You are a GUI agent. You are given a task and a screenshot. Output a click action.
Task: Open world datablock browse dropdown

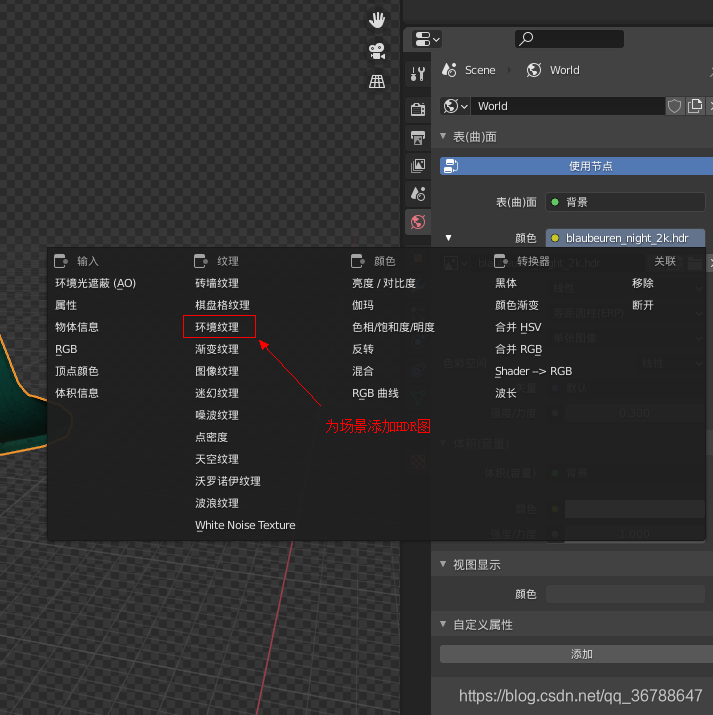(455, 106)
